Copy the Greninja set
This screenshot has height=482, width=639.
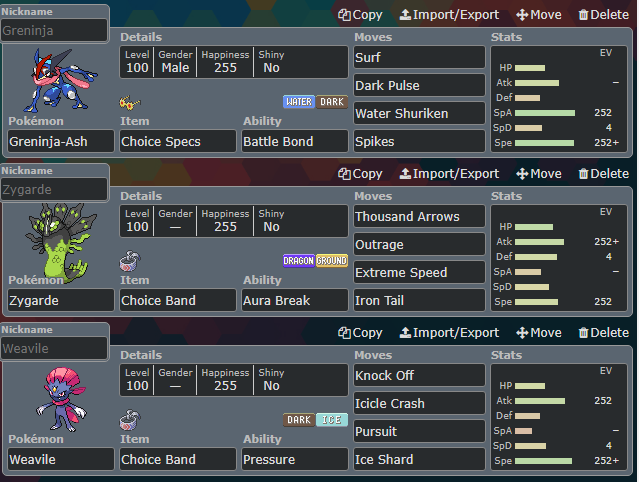pos(360,15)
